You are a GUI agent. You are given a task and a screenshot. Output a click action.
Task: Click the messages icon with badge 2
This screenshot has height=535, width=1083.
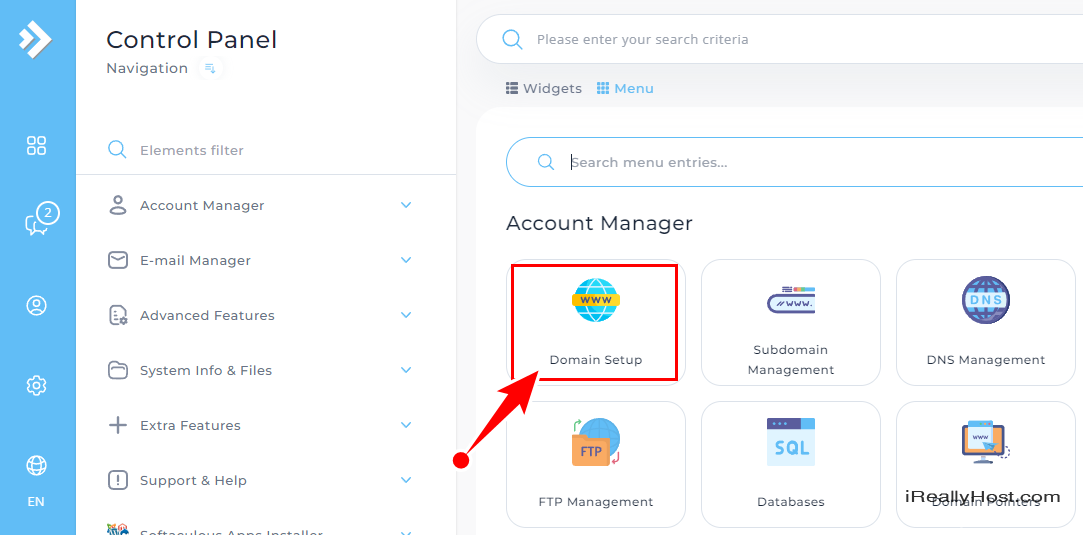40,220
